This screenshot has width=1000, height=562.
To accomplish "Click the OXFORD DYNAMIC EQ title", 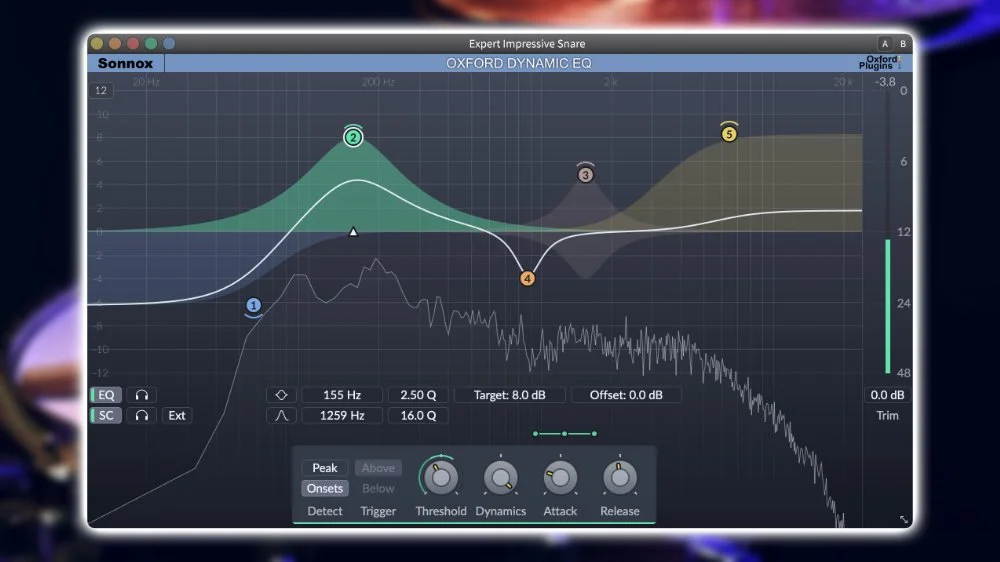I will point(518,63).
